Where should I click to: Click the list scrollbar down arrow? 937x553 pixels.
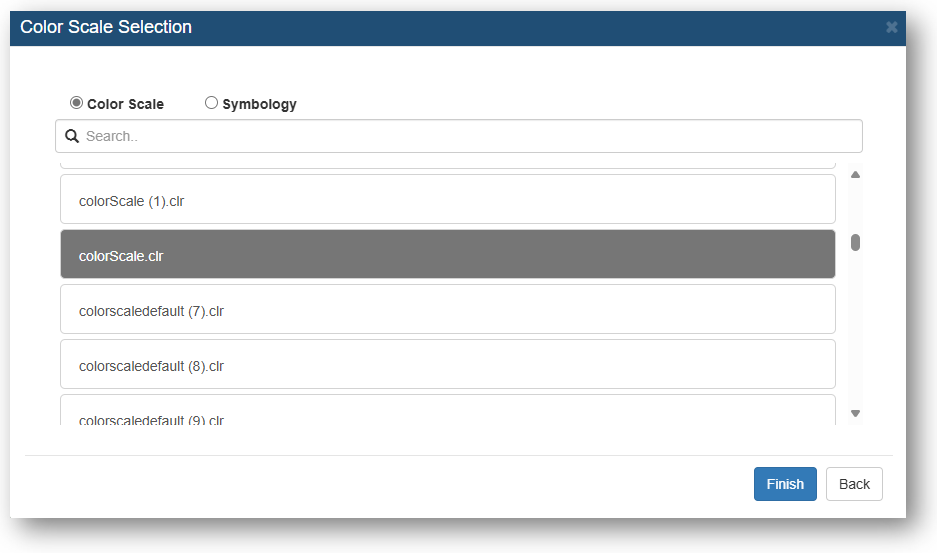[855, 413]
